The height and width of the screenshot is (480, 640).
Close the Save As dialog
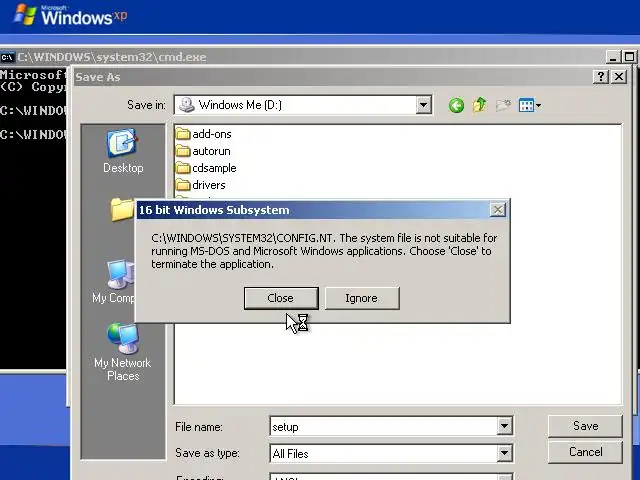click(x=619, y=76)
